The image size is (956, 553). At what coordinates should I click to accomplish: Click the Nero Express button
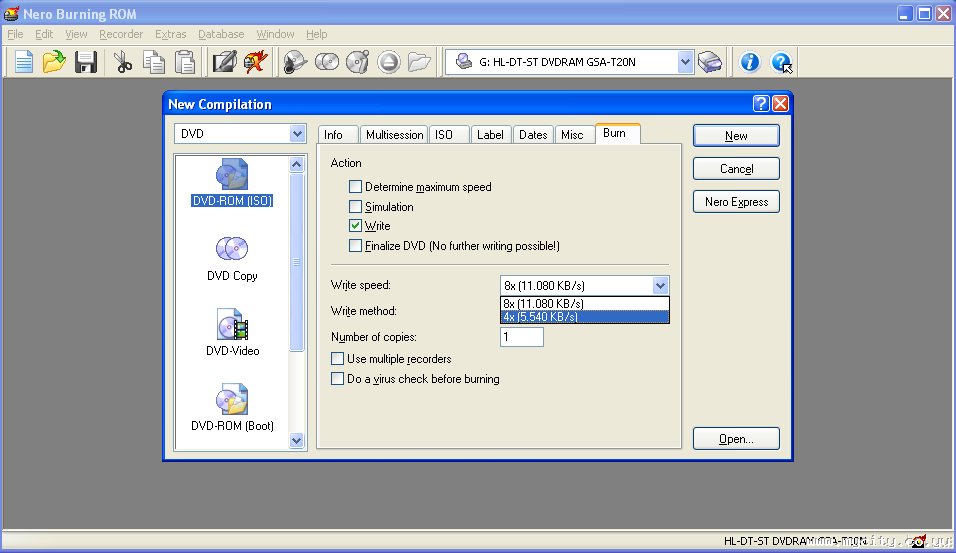coord(736,201)
